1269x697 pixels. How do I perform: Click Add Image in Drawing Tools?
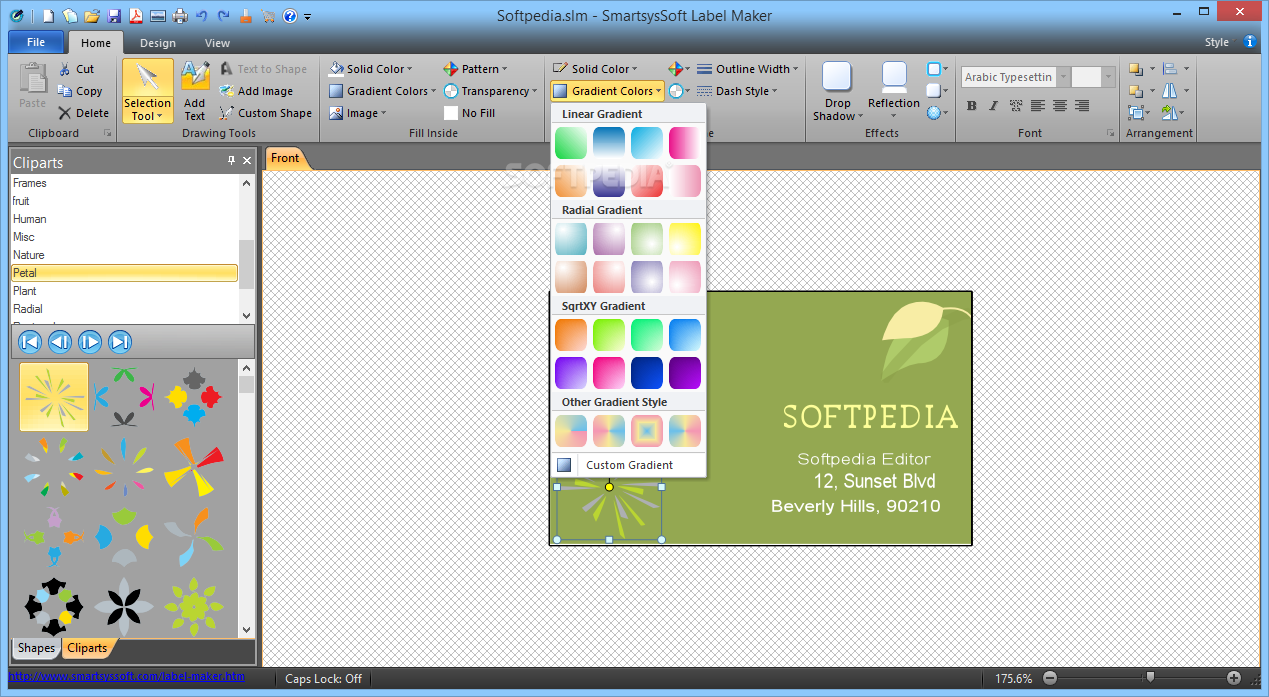pos(256,91)
